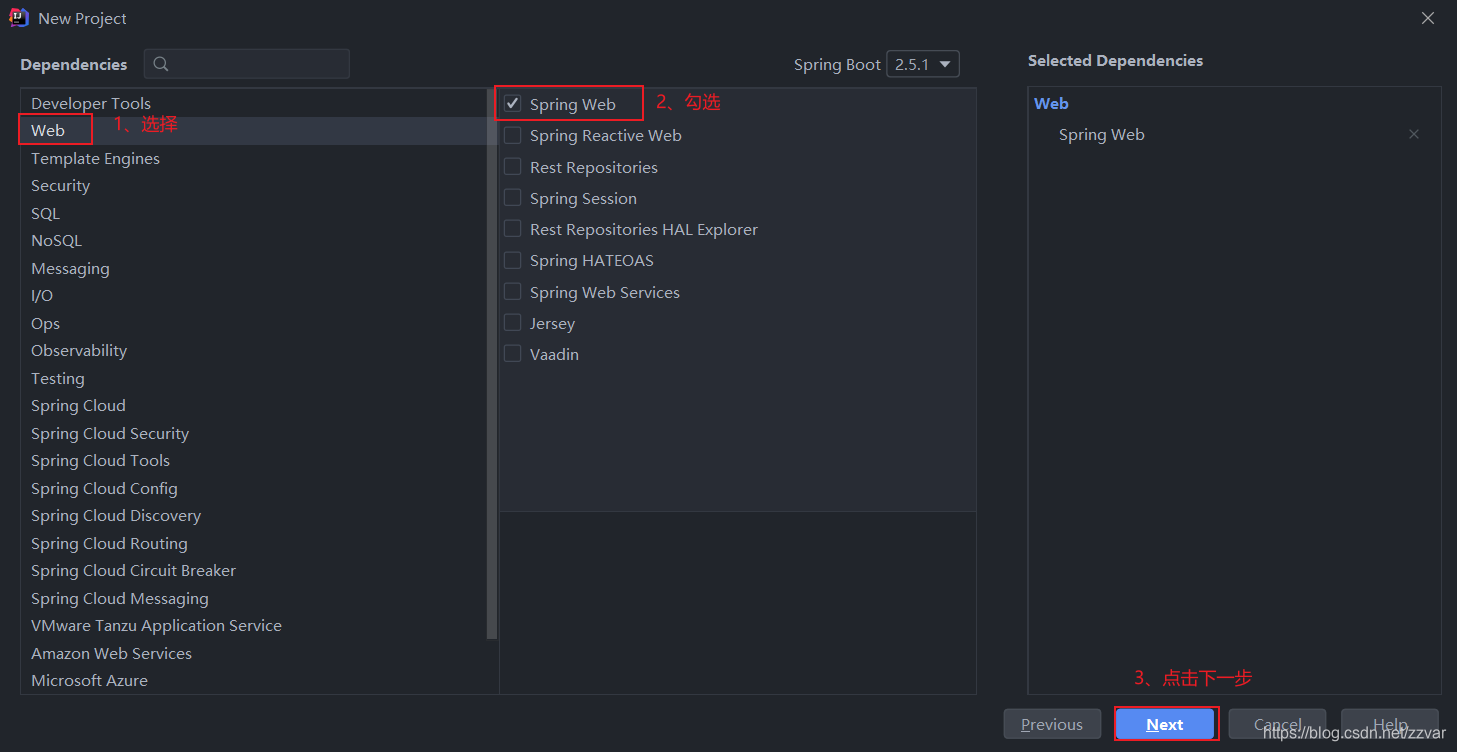Click the Next button
Image resolution: width=1457 pixels, height=752 pixels.
[1165, 724]
